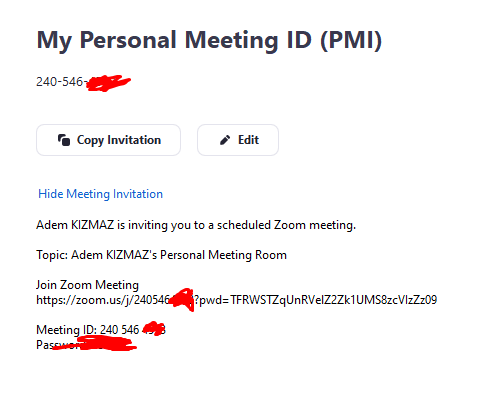
Task: Click the 'Join Zoom Meeting' text
Action: 87,285
